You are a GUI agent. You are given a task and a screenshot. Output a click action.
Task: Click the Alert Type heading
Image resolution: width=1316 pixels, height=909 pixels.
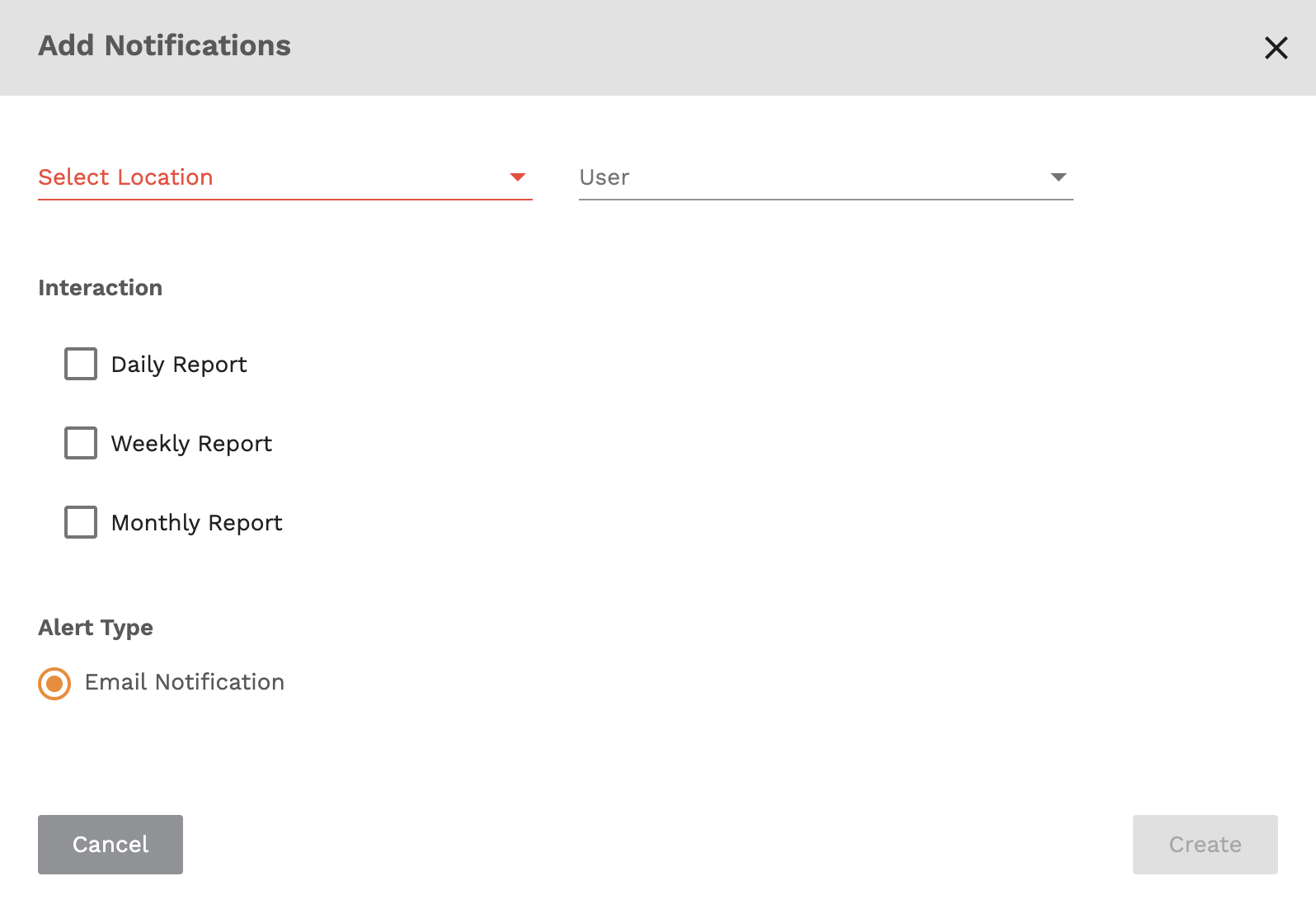click(x=96, y=628)
